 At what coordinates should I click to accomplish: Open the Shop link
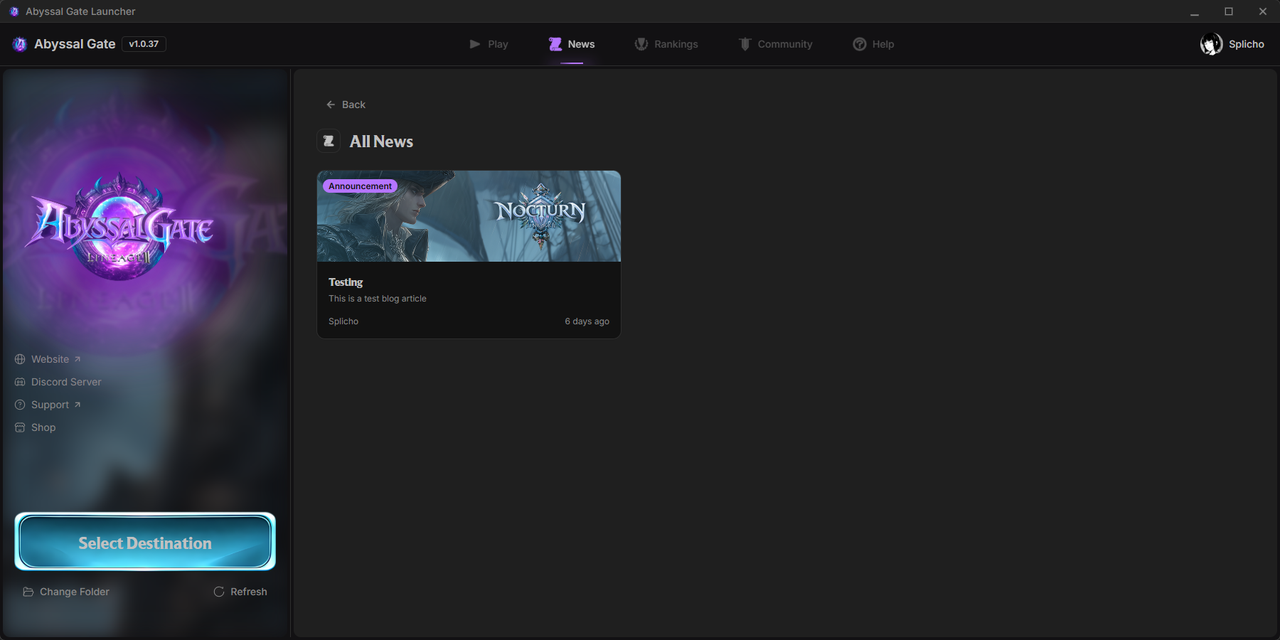click(35, 427)
